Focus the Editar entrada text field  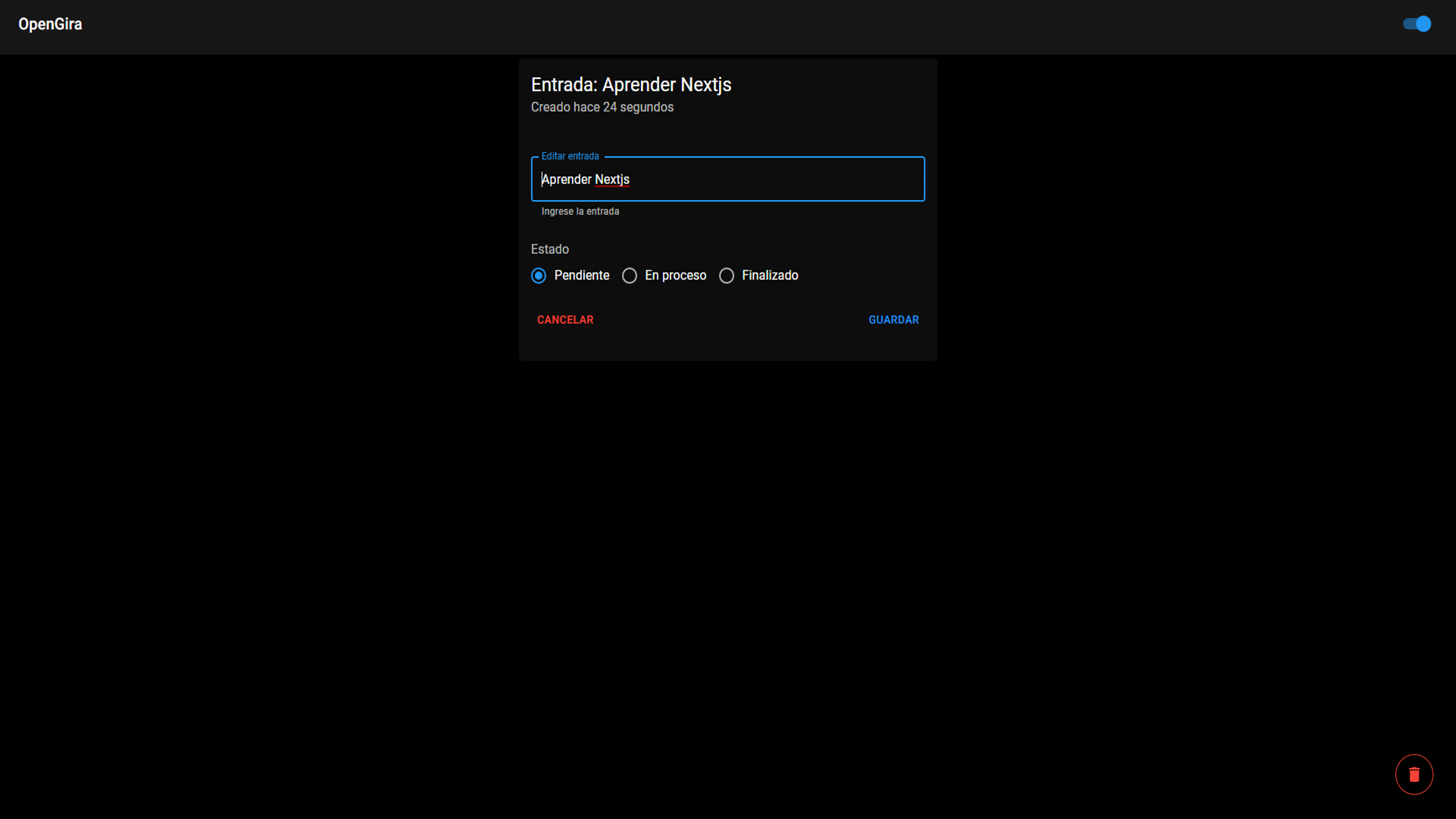click(x=728, y=179)
